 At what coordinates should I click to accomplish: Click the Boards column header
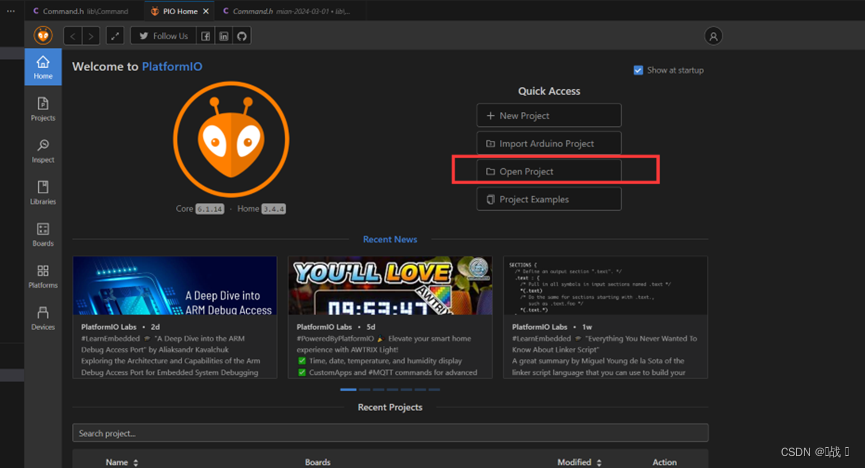click(318, 462)
